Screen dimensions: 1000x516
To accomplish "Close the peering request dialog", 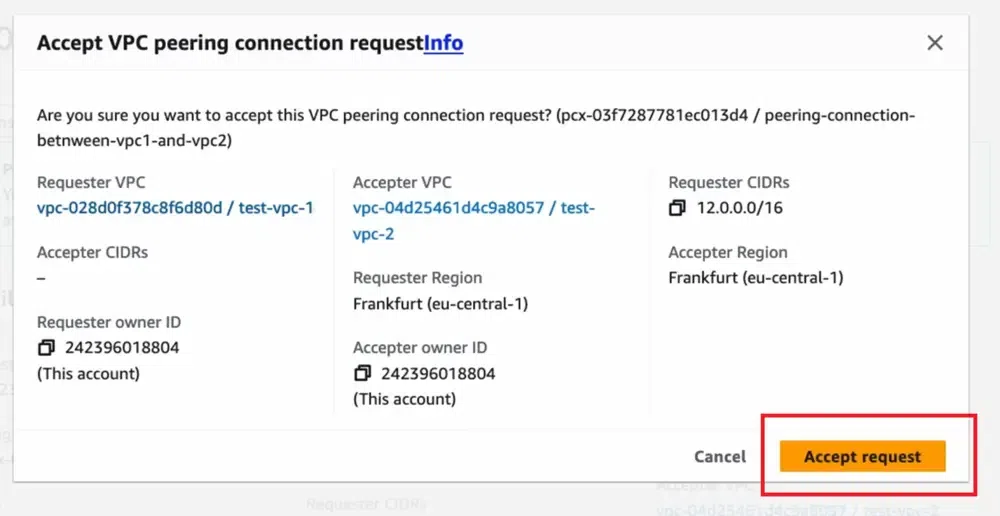I will [935, 43].
